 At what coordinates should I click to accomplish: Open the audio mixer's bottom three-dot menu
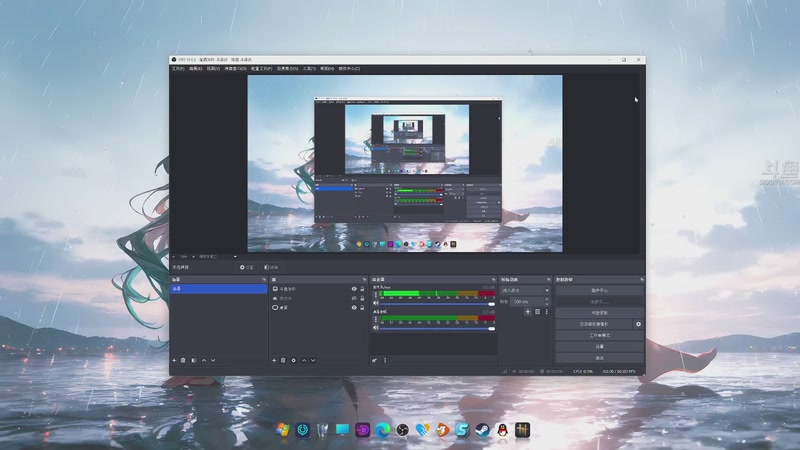click(385, 360)
